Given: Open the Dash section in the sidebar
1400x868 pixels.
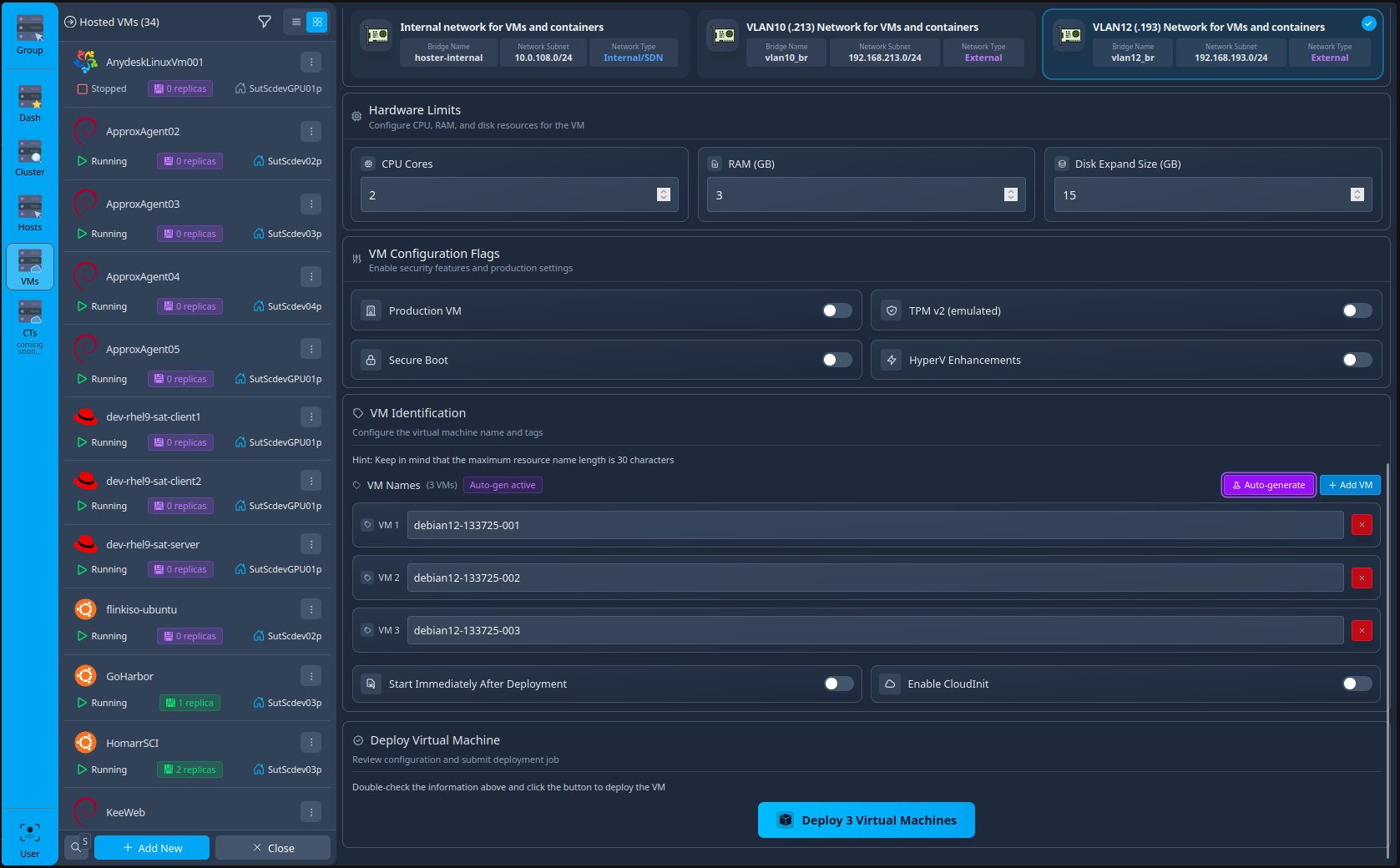Looking at the screenshot, I should click(x=29, y=100).
